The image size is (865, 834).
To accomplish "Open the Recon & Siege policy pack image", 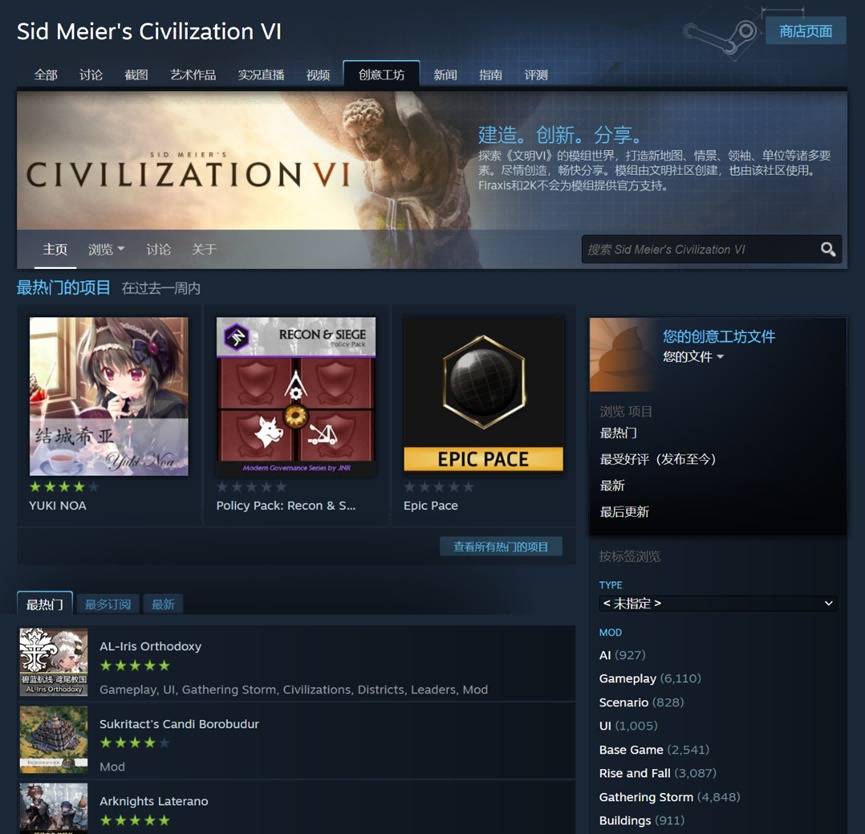I will click(296, 396).
